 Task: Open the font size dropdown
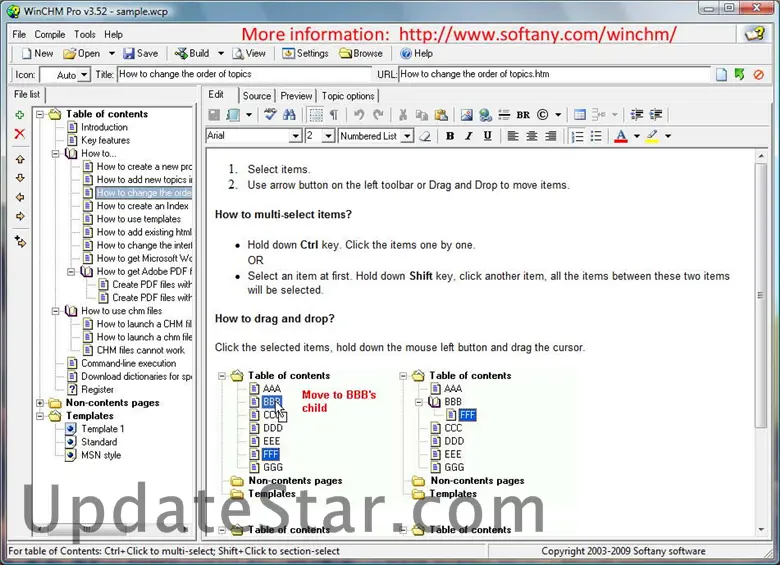328,136
